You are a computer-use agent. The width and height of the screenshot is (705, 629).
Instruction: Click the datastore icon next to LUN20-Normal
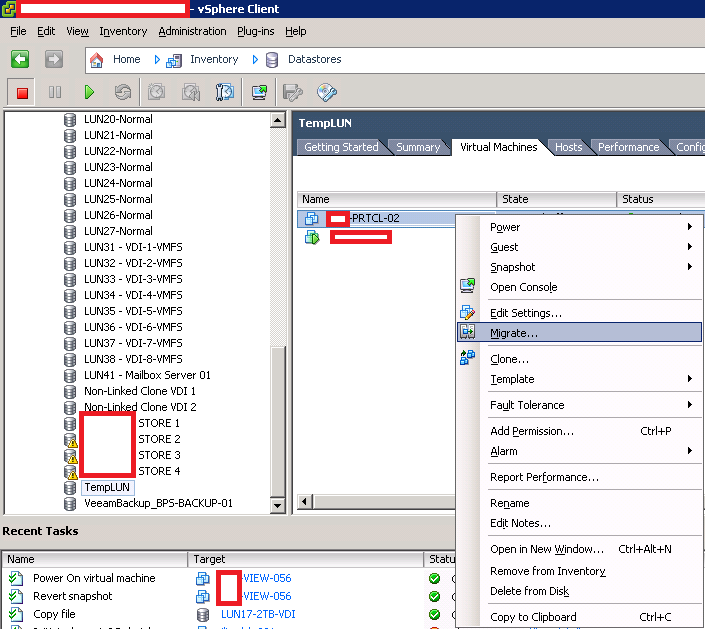70,120
